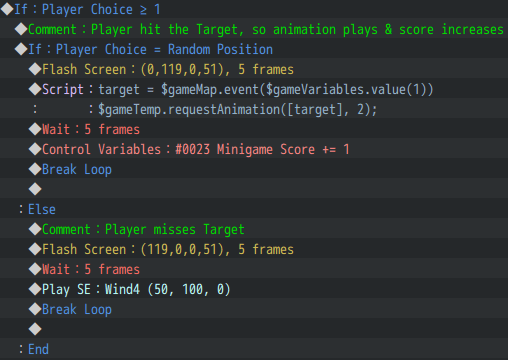Click the 'If : Player Choice = Random Position' line

point(254,49)
